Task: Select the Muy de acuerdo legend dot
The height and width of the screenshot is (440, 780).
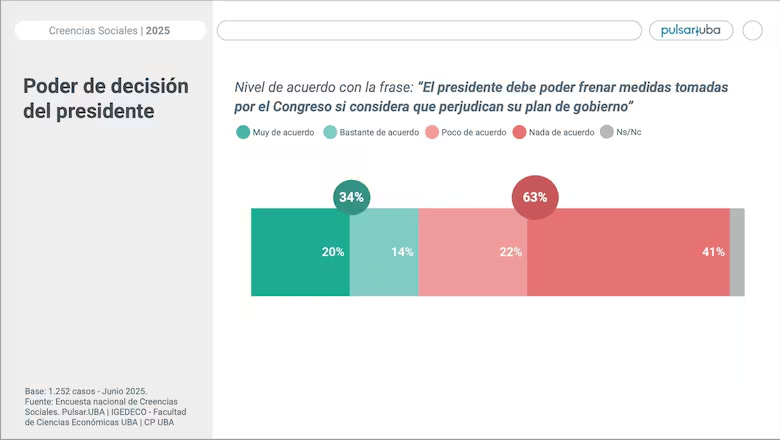Action: click(x=243, y=132)
